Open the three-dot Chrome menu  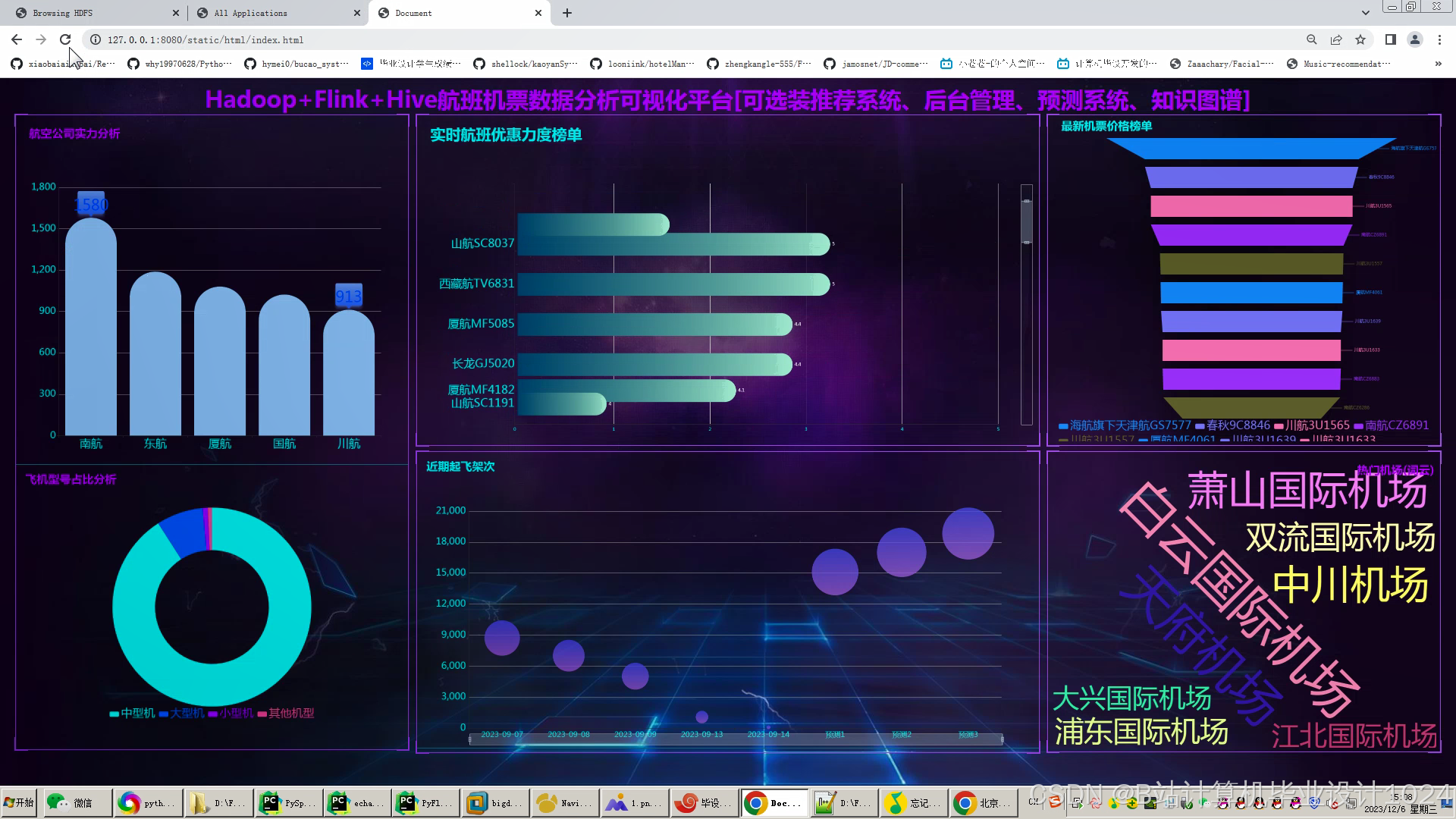(1439, 39)
